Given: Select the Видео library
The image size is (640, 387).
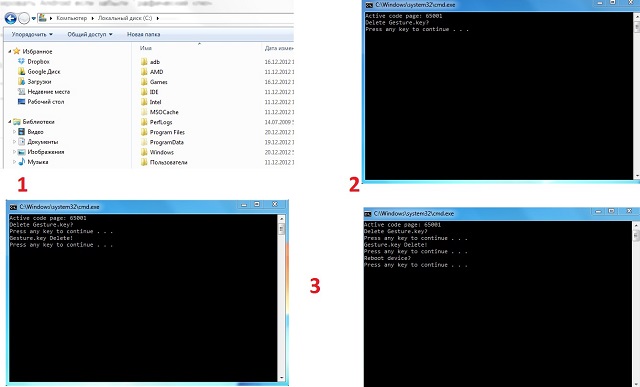Looking at the screenshot, I should [35, 132].
